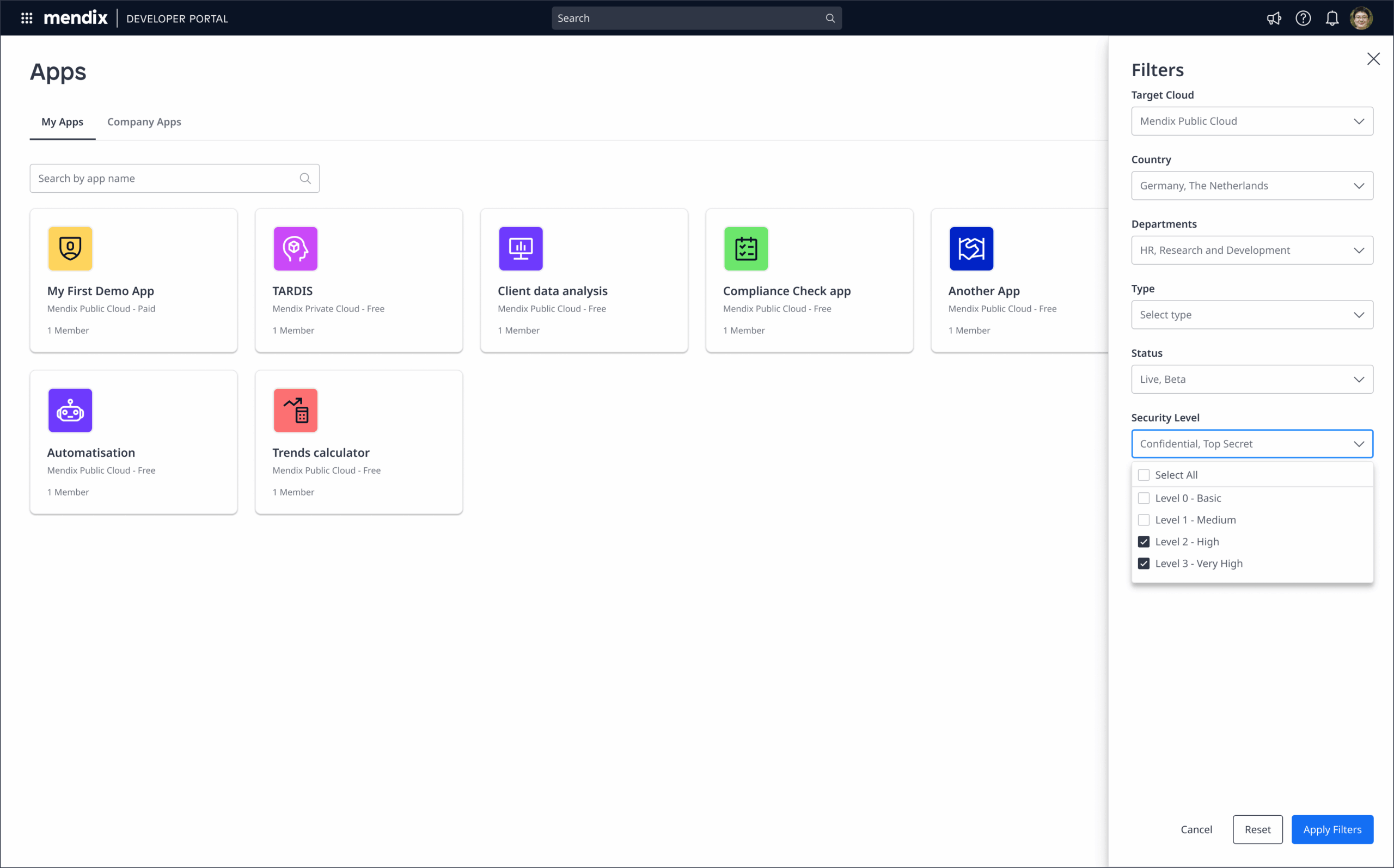Image resolution: width=1394 pixels, height=868 pixels.
Task: Click in Search by app name field
Action: point(167,179)
